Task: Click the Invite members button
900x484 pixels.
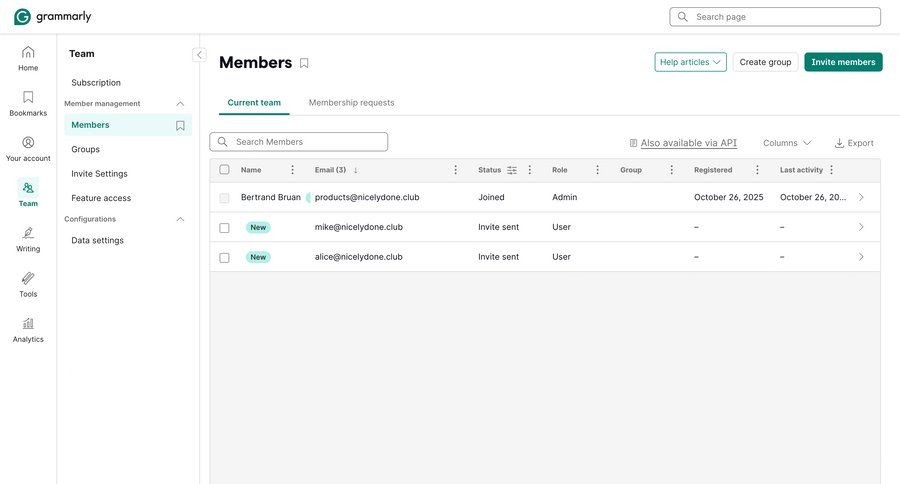Action: coord(843,62)
